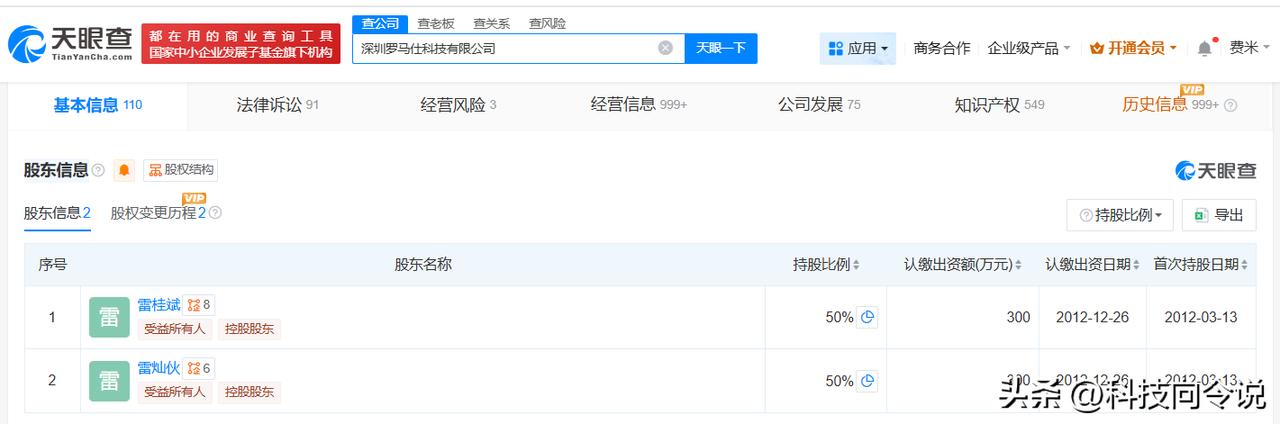Click the 300 capital value in row 1
Viewport: 1280px width, 424px height.
pyautogui.click(x=1018, y=317)
